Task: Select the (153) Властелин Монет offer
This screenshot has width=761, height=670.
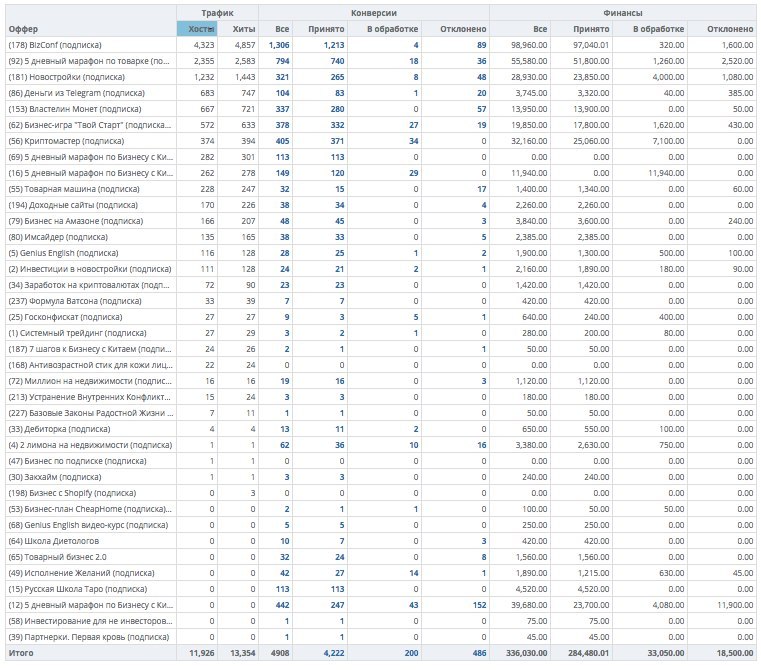Action: (x=75, y=109)
